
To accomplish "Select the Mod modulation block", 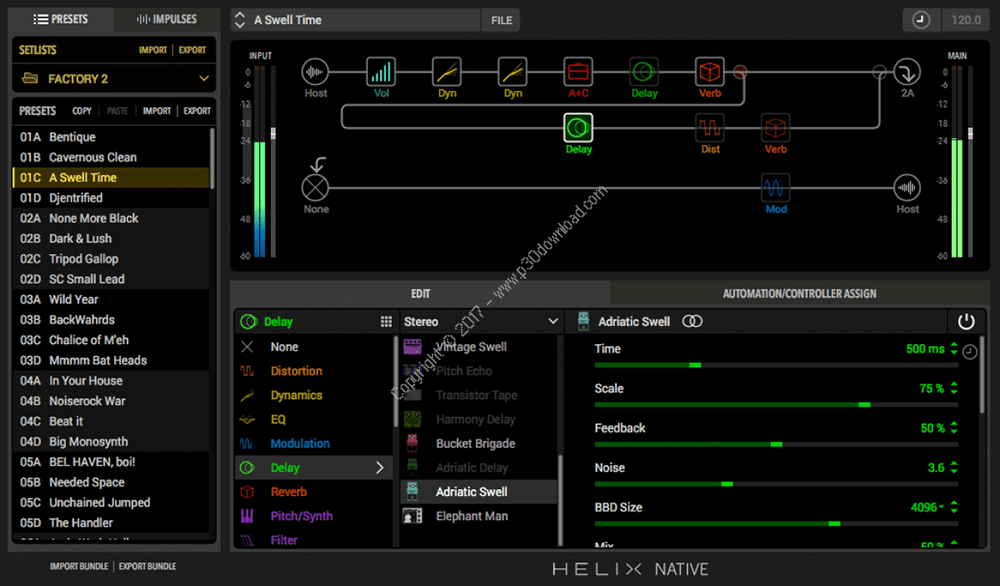I will pos(776,188).
